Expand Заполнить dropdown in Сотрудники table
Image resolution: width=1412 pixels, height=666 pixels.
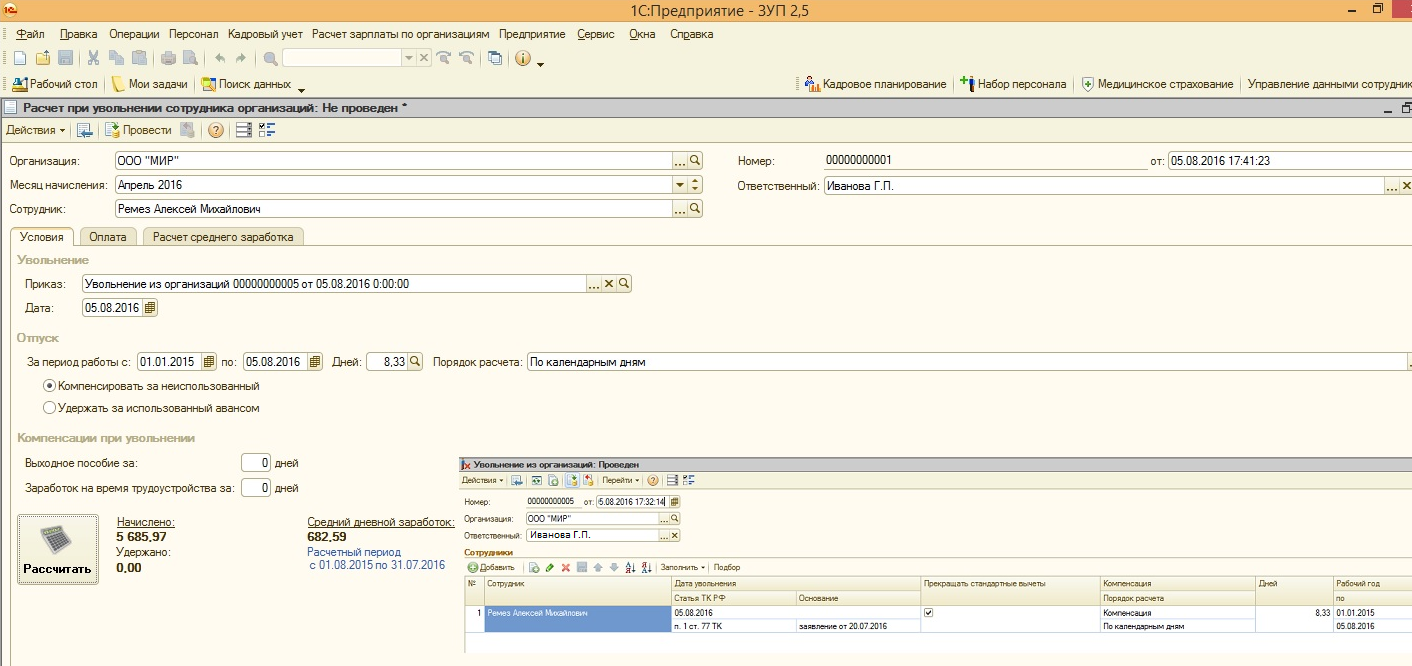click(x=683, y=567)
